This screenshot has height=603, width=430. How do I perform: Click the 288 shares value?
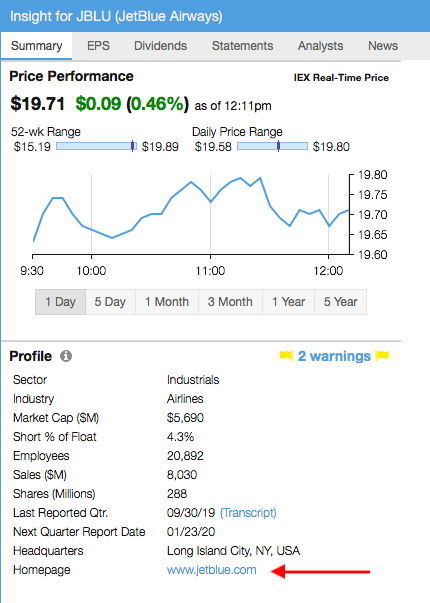(x=177, y=494)
